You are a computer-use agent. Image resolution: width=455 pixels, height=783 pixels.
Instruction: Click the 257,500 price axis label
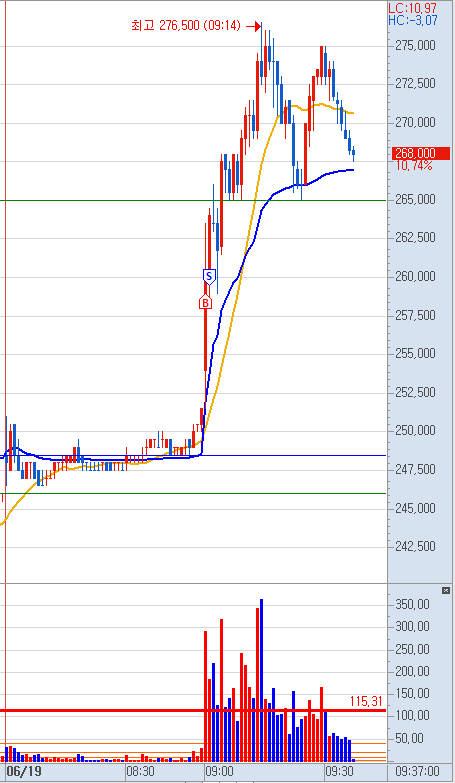415,315
